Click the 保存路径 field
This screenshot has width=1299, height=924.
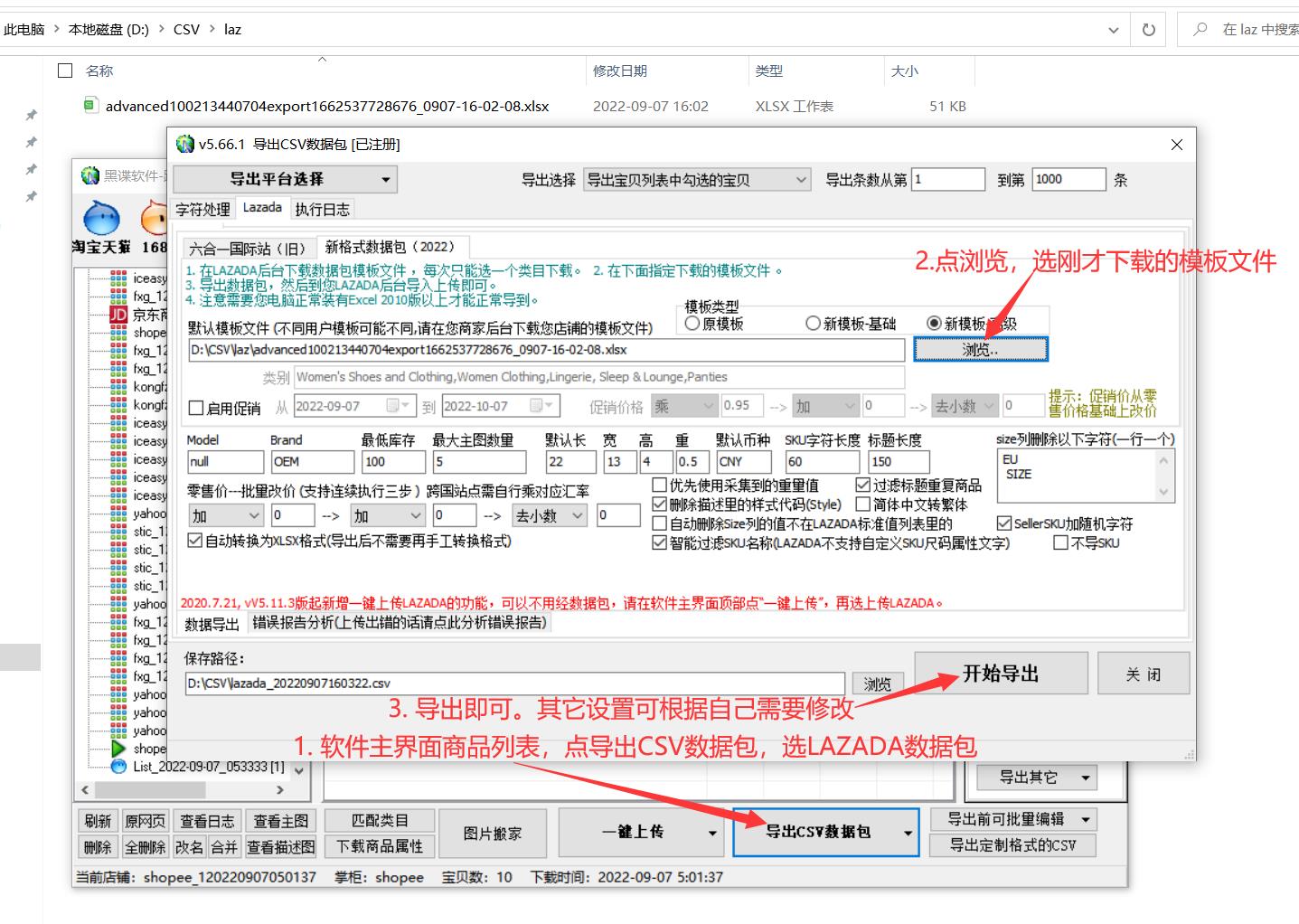(515, 684)
